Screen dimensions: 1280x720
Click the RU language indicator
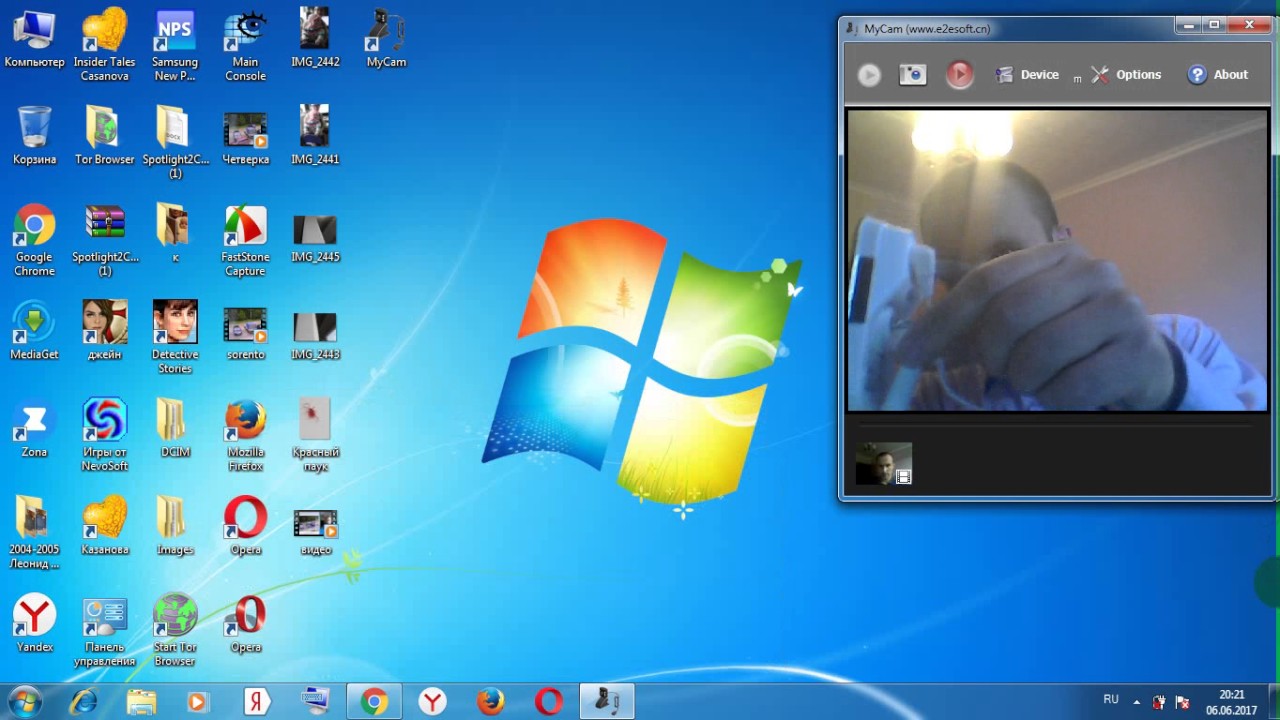point(1111,699)
